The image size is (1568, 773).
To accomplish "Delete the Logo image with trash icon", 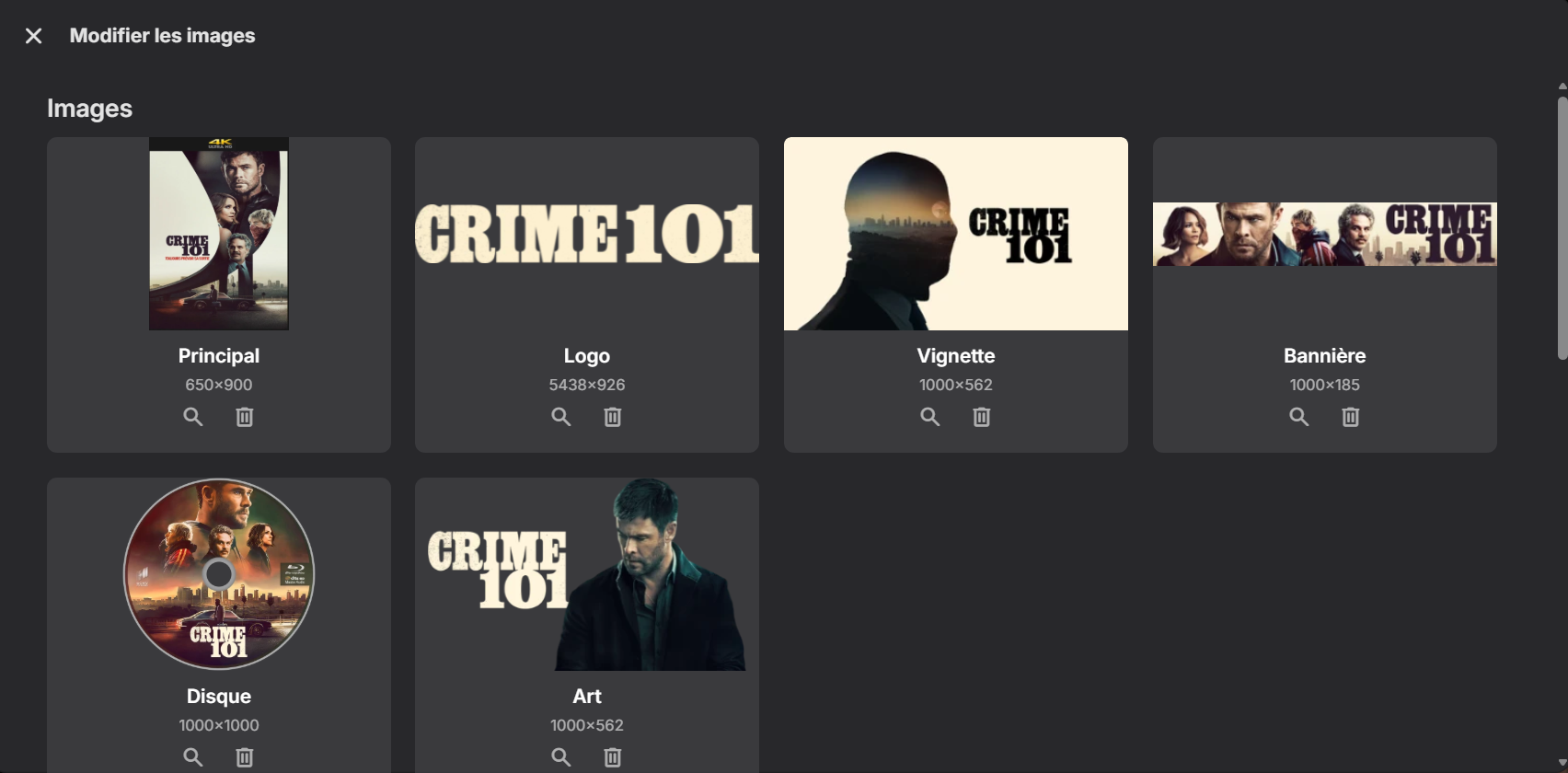I will click(613, 417).
